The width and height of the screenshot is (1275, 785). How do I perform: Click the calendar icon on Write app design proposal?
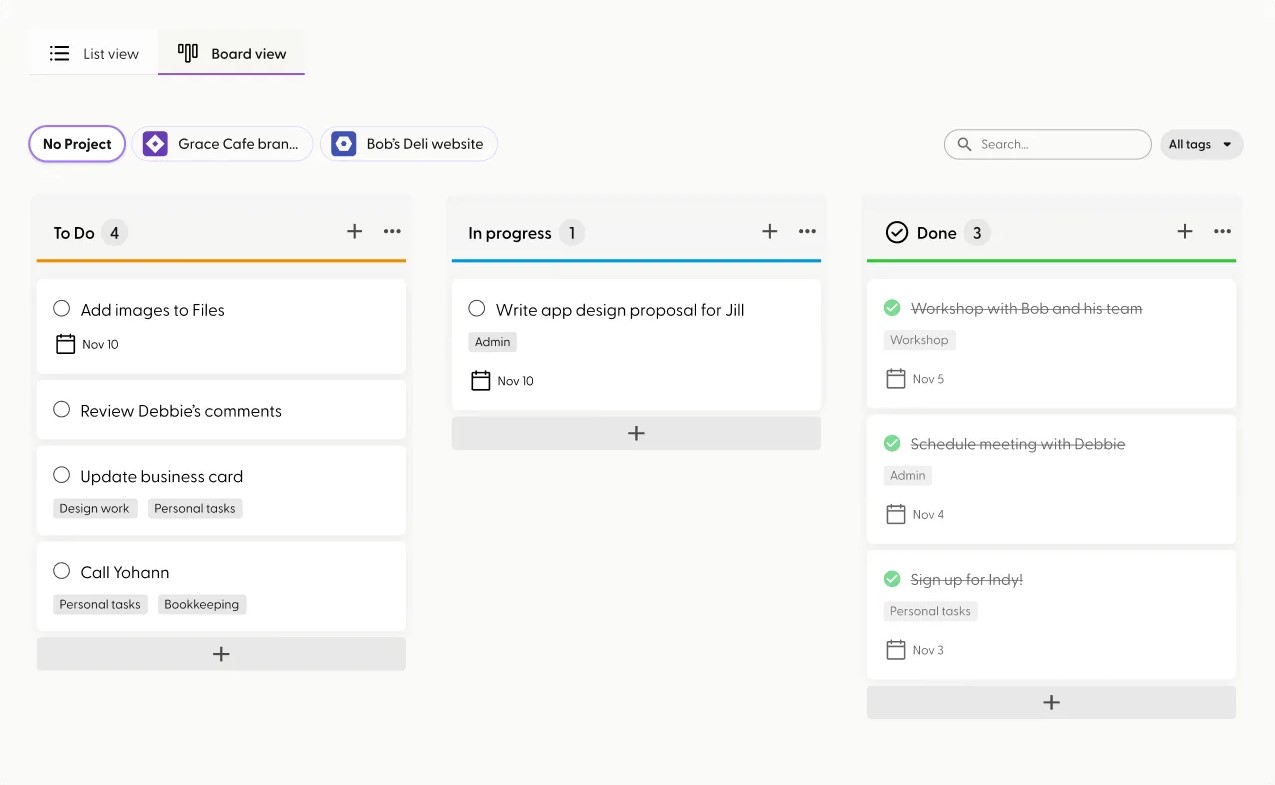(x=480, y=380)
